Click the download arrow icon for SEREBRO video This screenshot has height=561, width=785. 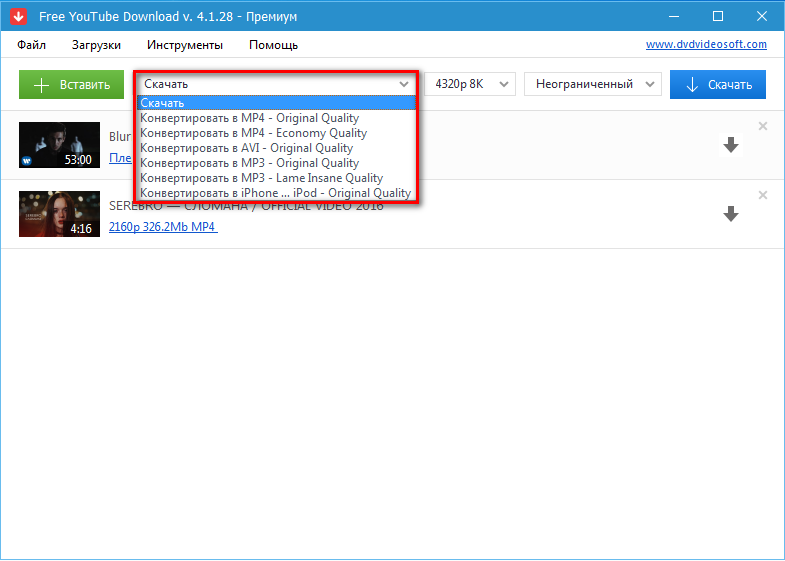[x=730, y=214]
